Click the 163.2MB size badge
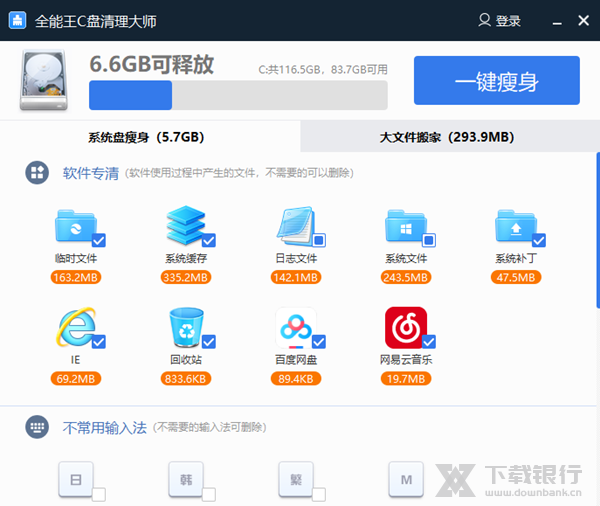 tap(76, 277)
